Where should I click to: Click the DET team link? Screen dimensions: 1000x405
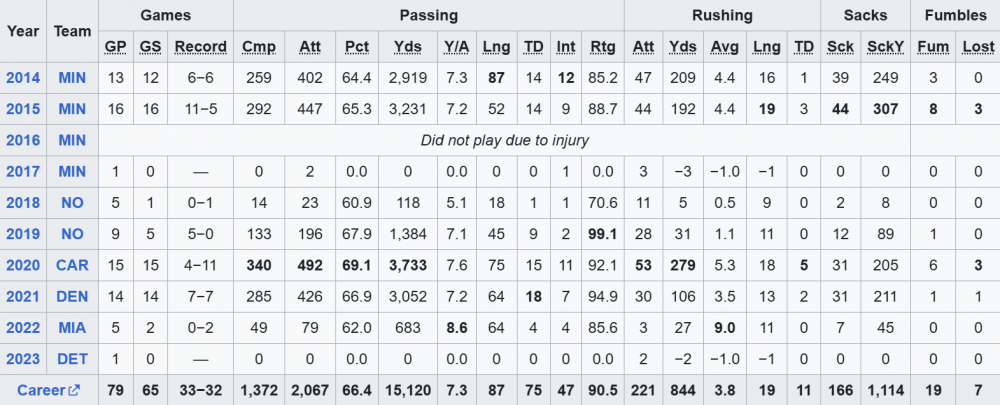click(72, 358)
